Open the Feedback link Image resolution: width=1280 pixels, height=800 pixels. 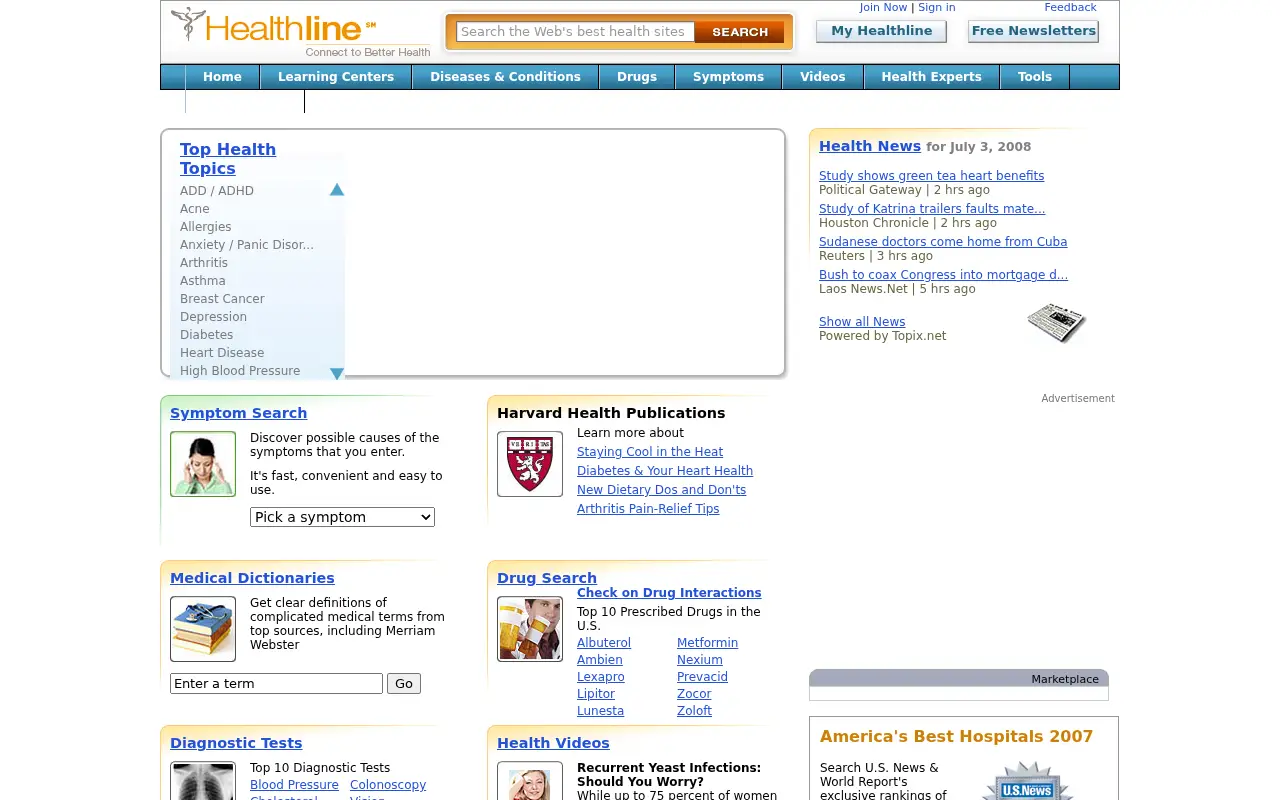click(x=1070, y=7)
